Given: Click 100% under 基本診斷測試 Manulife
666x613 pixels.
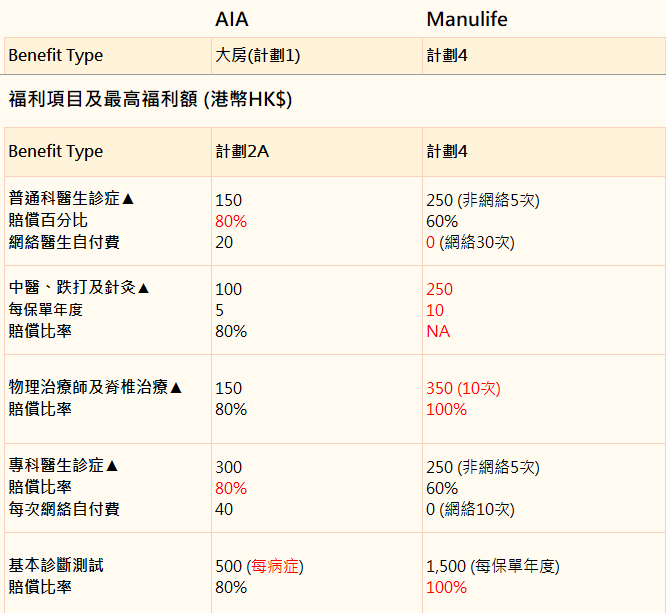Looking at the screenshot, I should (x=446, y=588).
